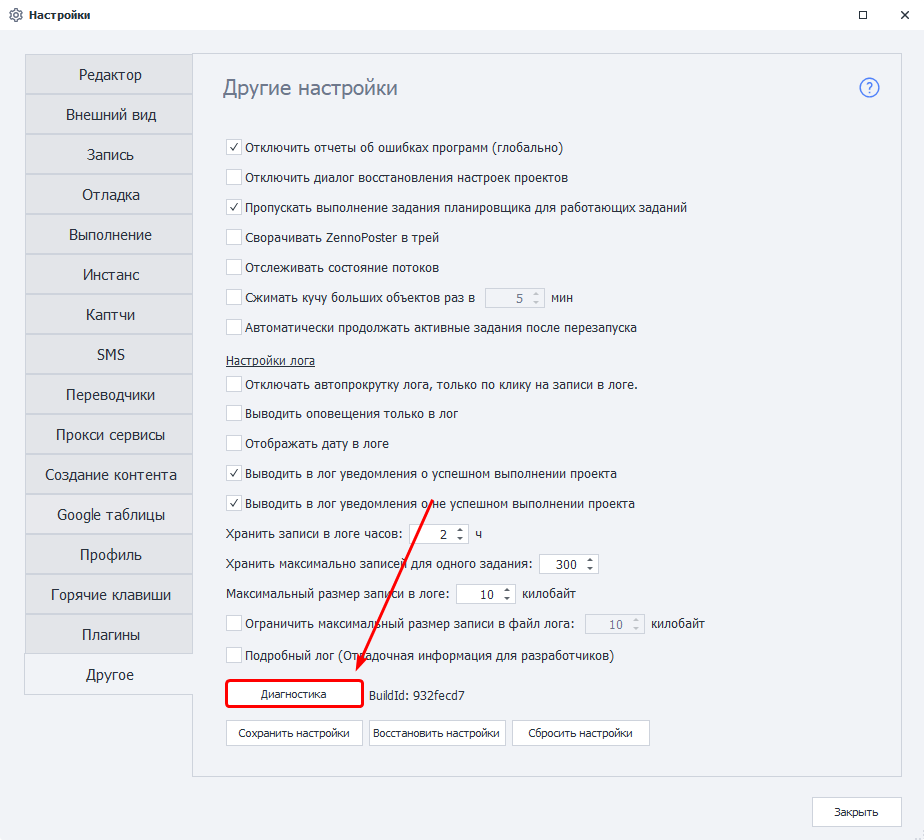Click the Закрыть button

click(856, 811)
